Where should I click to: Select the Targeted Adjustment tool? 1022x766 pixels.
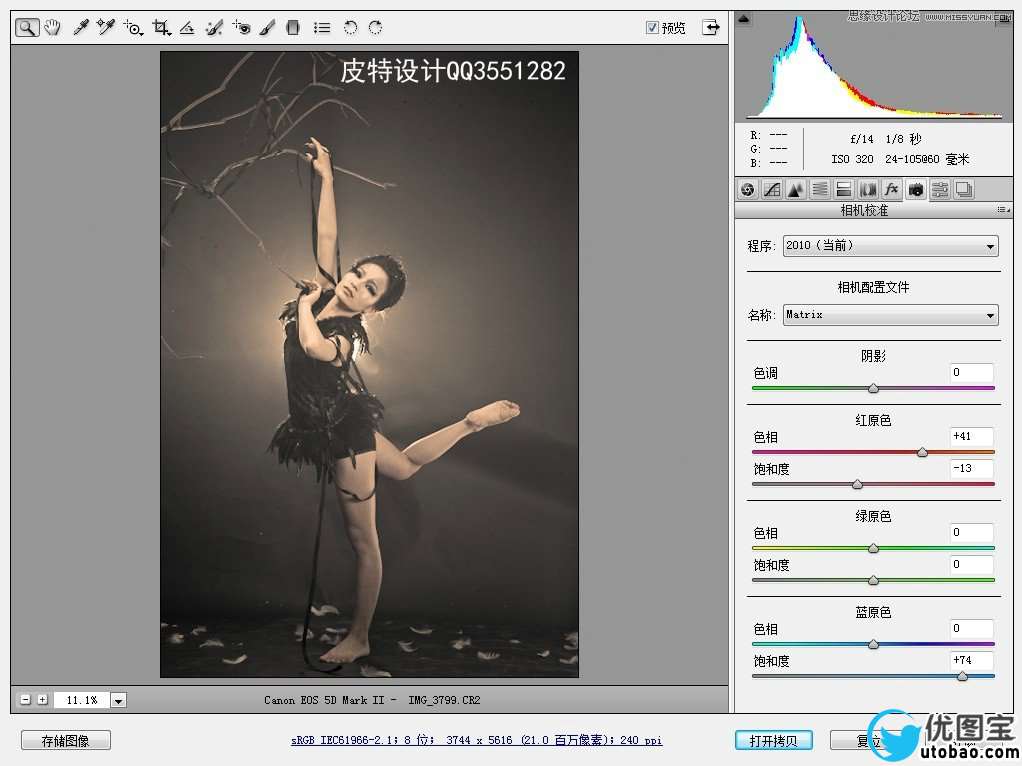[133, 27]
